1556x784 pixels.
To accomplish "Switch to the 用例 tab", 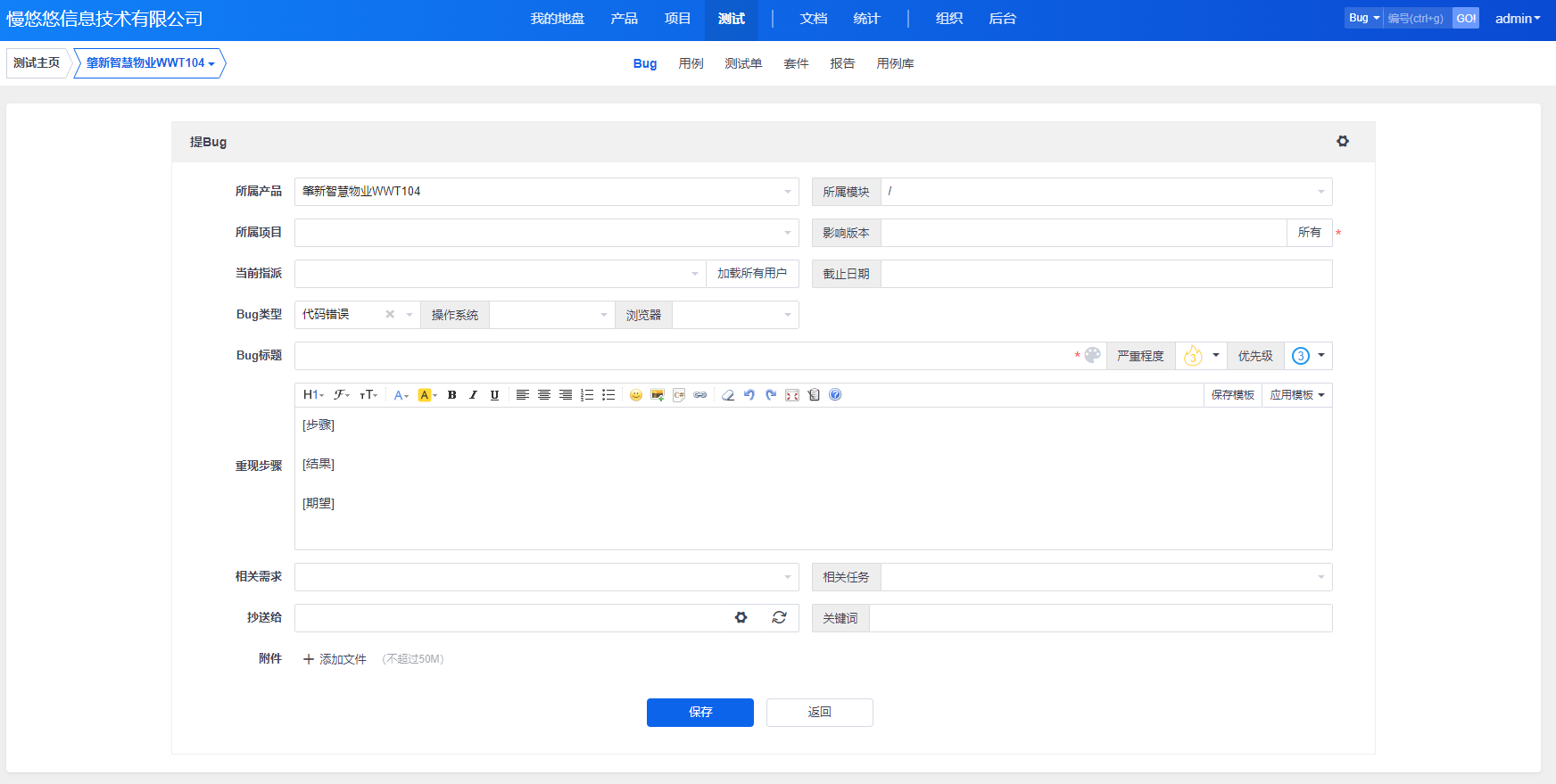I will pos(691,63).
